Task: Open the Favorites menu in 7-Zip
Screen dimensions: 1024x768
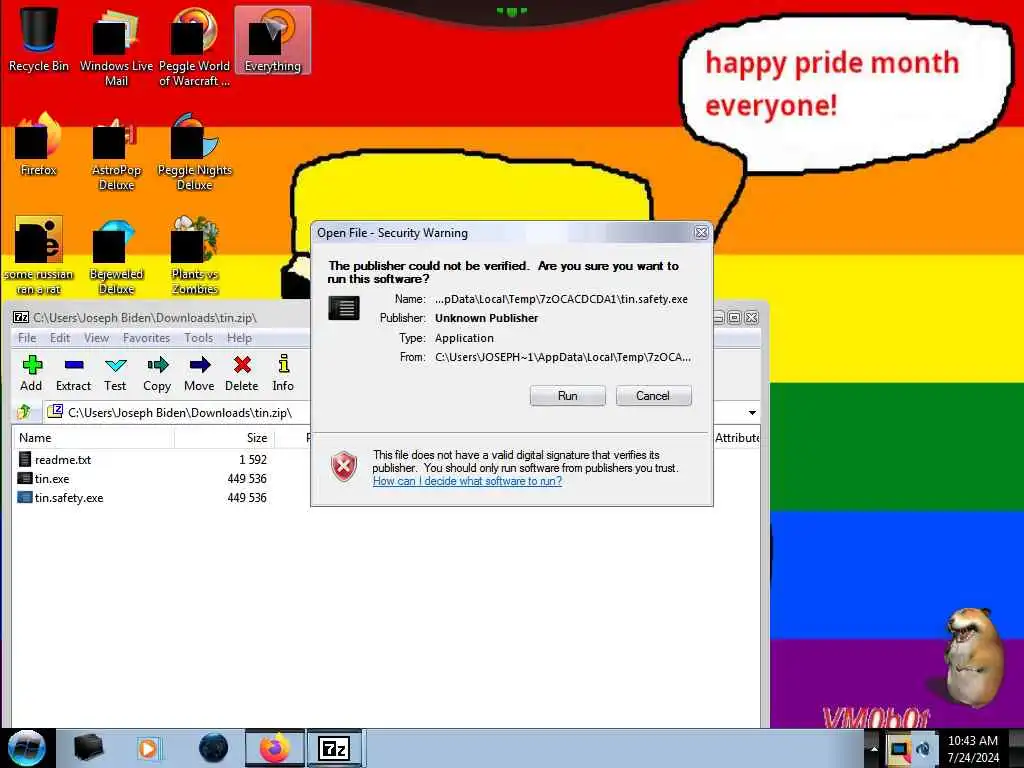Action: [x=146, y=338]
